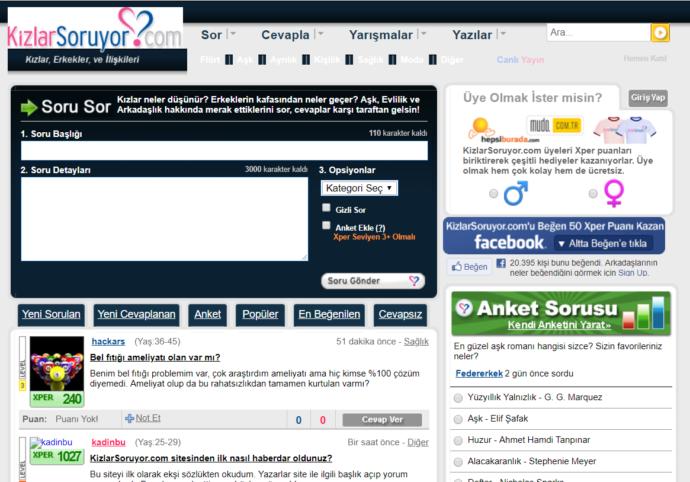This screenshot has height=482, width=690.
Task: Open hackars billiard-balls avatar
Action: [57, 364]
